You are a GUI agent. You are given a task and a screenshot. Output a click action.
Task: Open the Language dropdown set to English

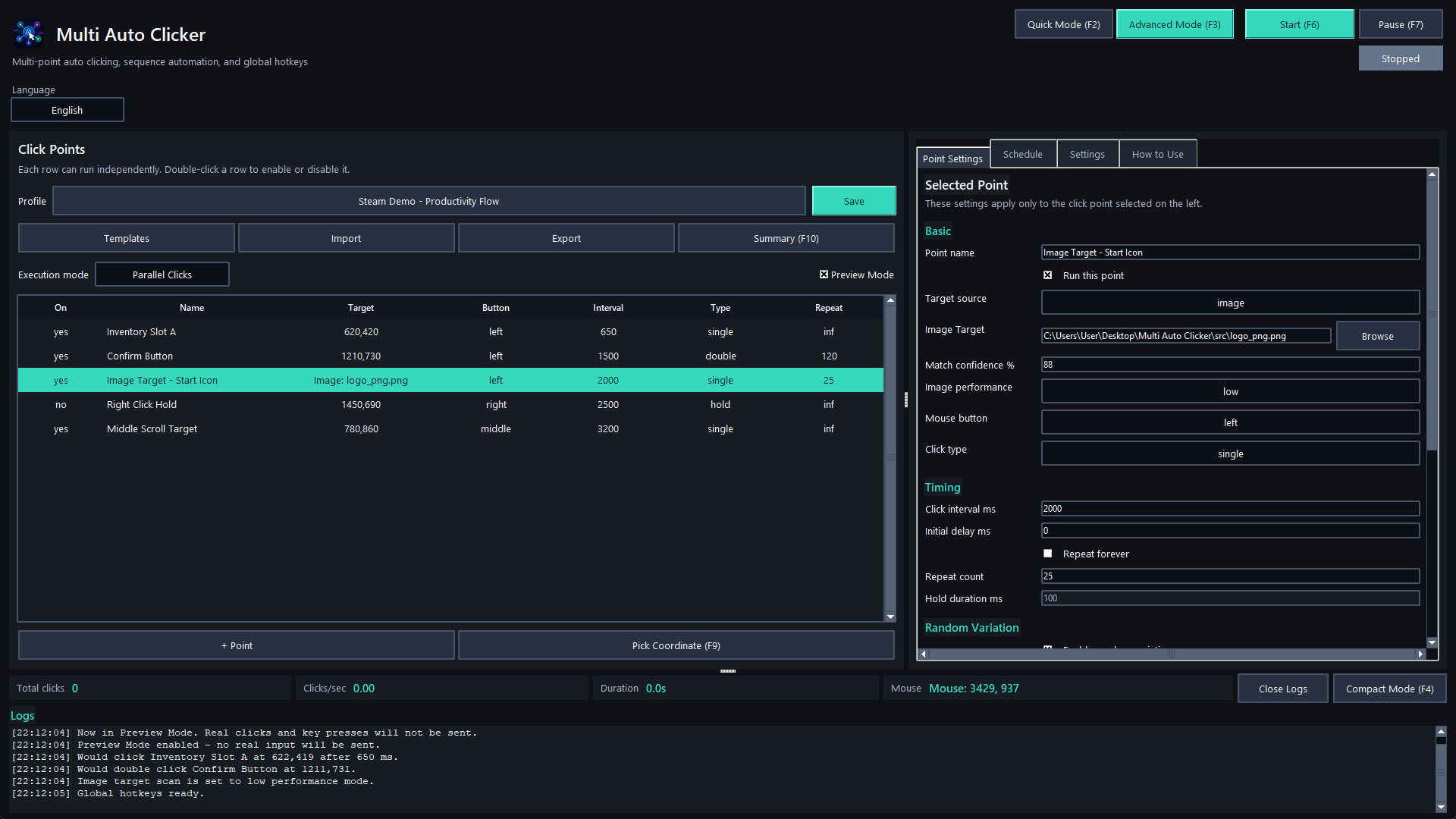click(x=67, y=110)
